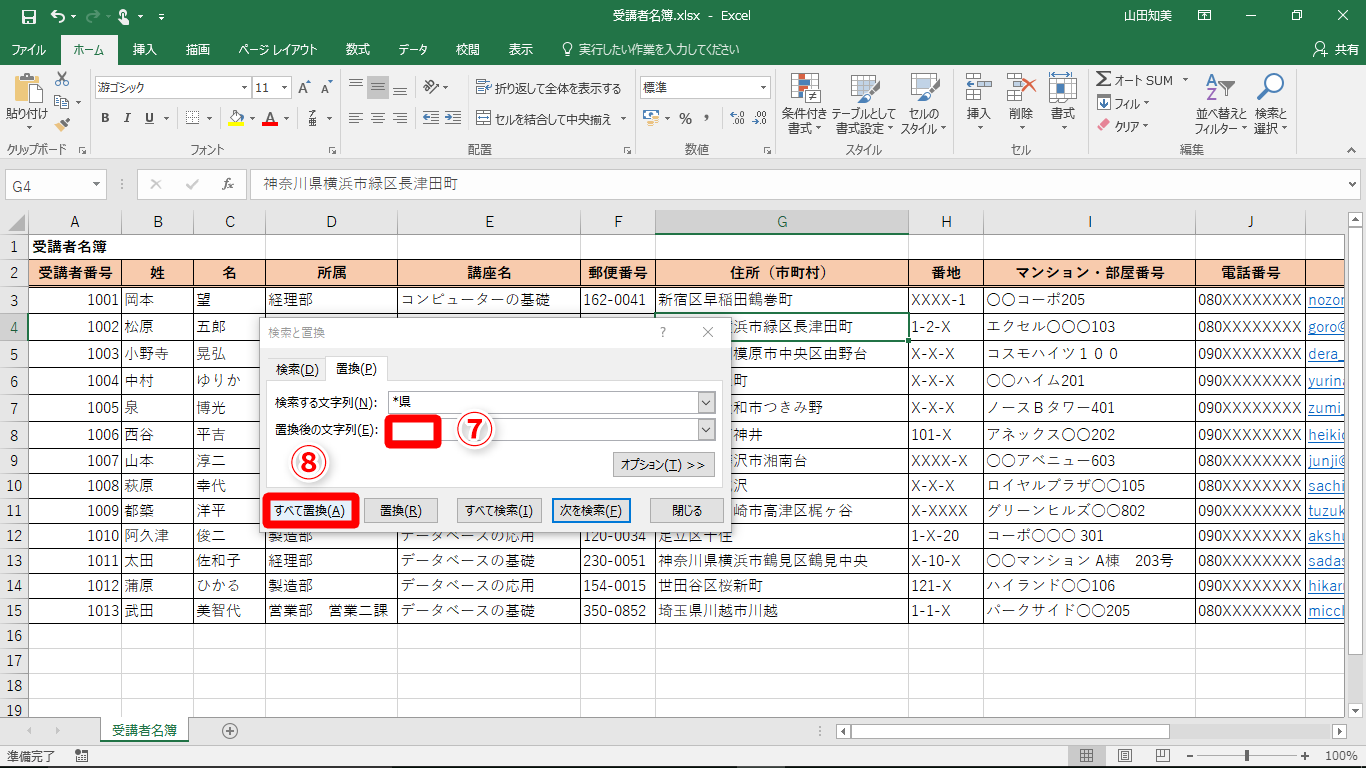Toggle italic formatting

pyautogui.click(x=127, y=118)
